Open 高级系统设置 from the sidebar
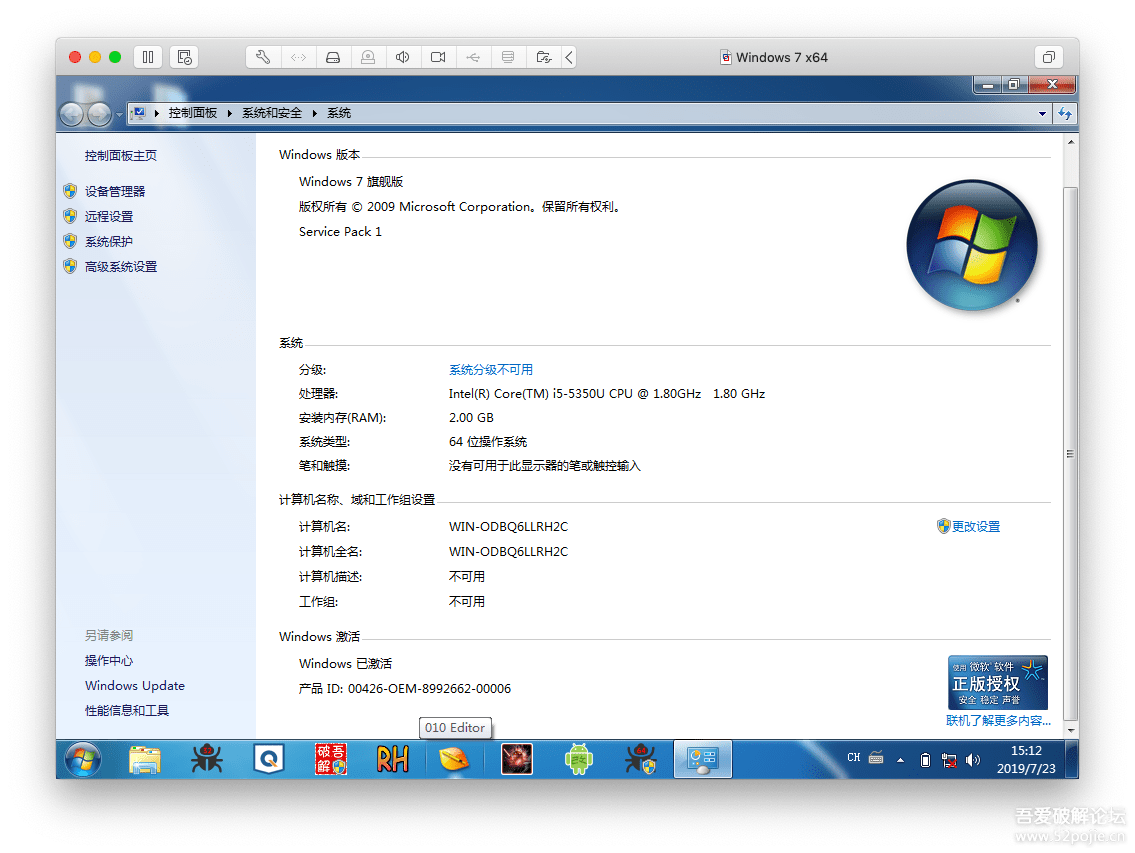Viewport: 1135px width, 853px height. click(120, 266)
